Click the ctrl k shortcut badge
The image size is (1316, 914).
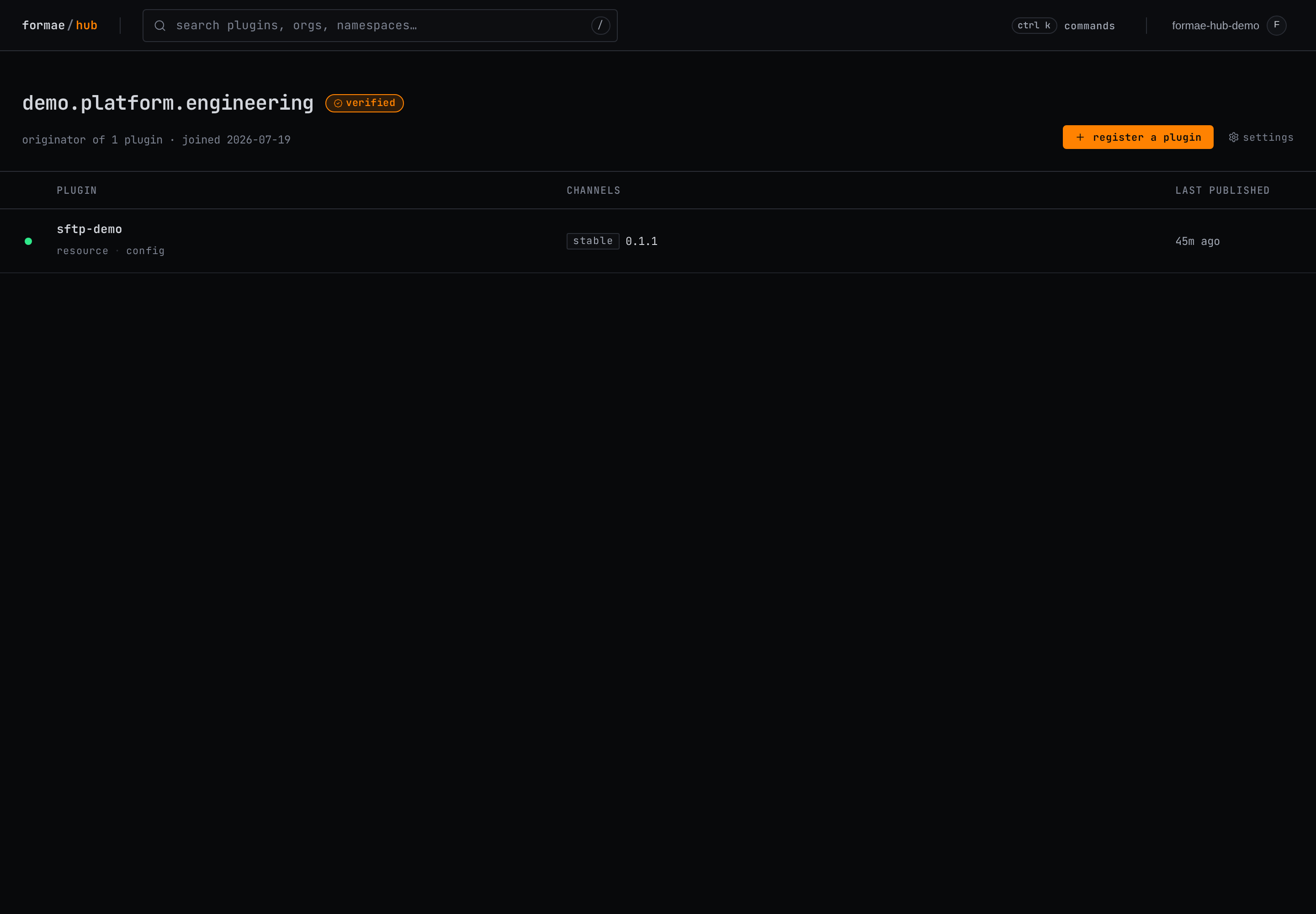click(x=1034, y=25)
